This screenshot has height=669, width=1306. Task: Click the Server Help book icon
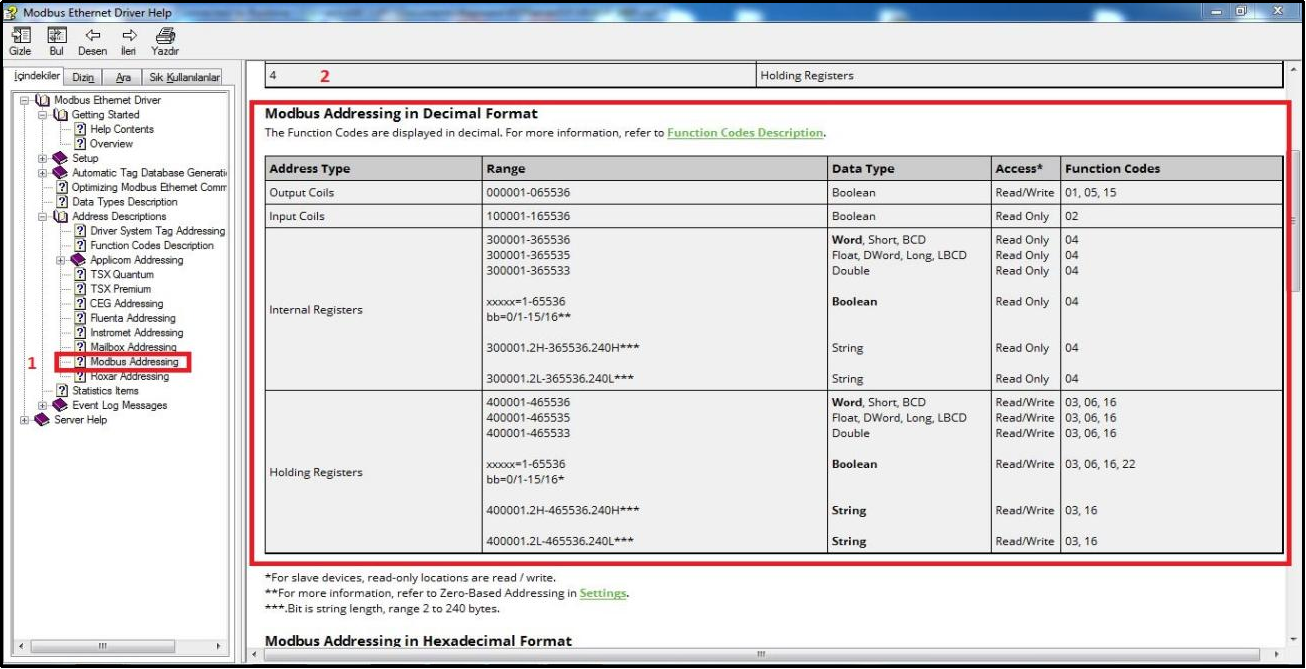click(42, 420)
